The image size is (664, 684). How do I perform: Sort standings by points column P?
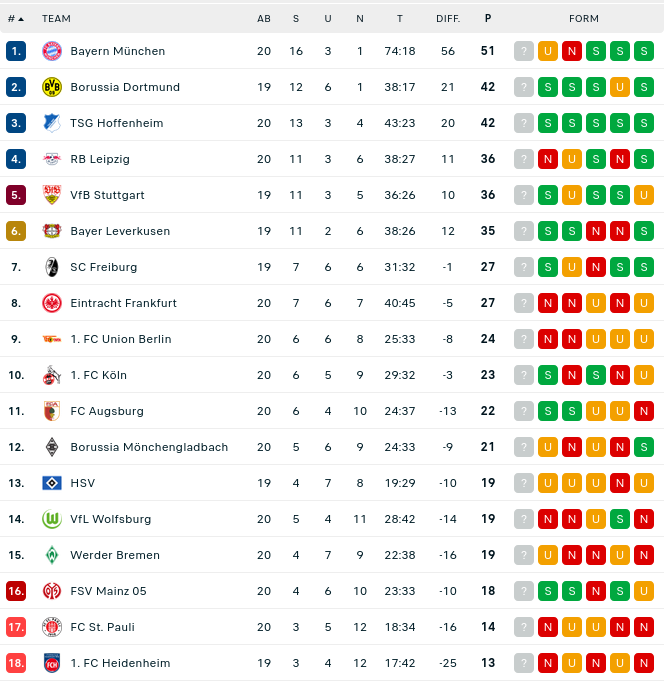488,18
